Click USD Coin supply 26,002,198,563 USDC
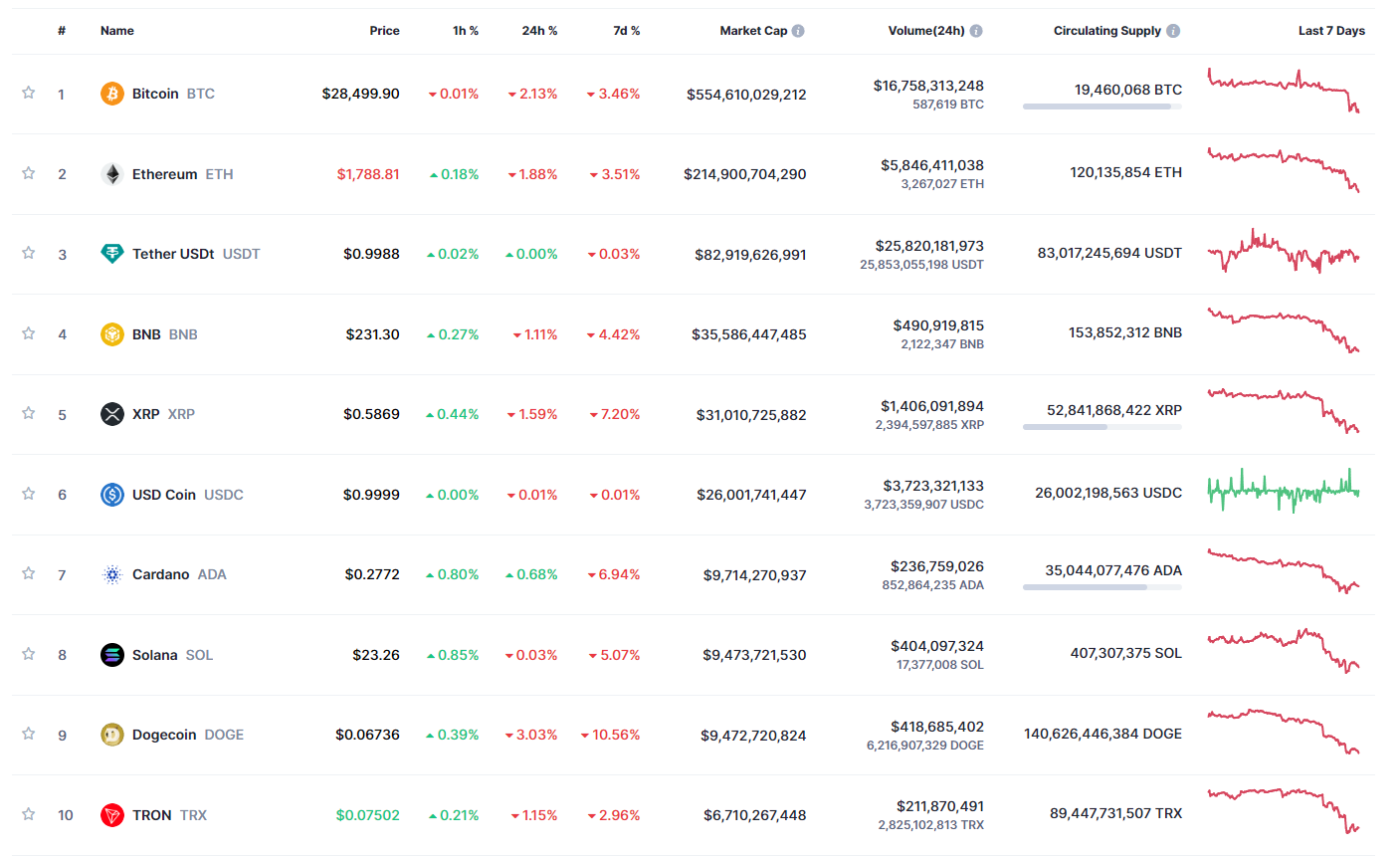The width and height of the screenshot is (1400, 856). (1108, 493)
